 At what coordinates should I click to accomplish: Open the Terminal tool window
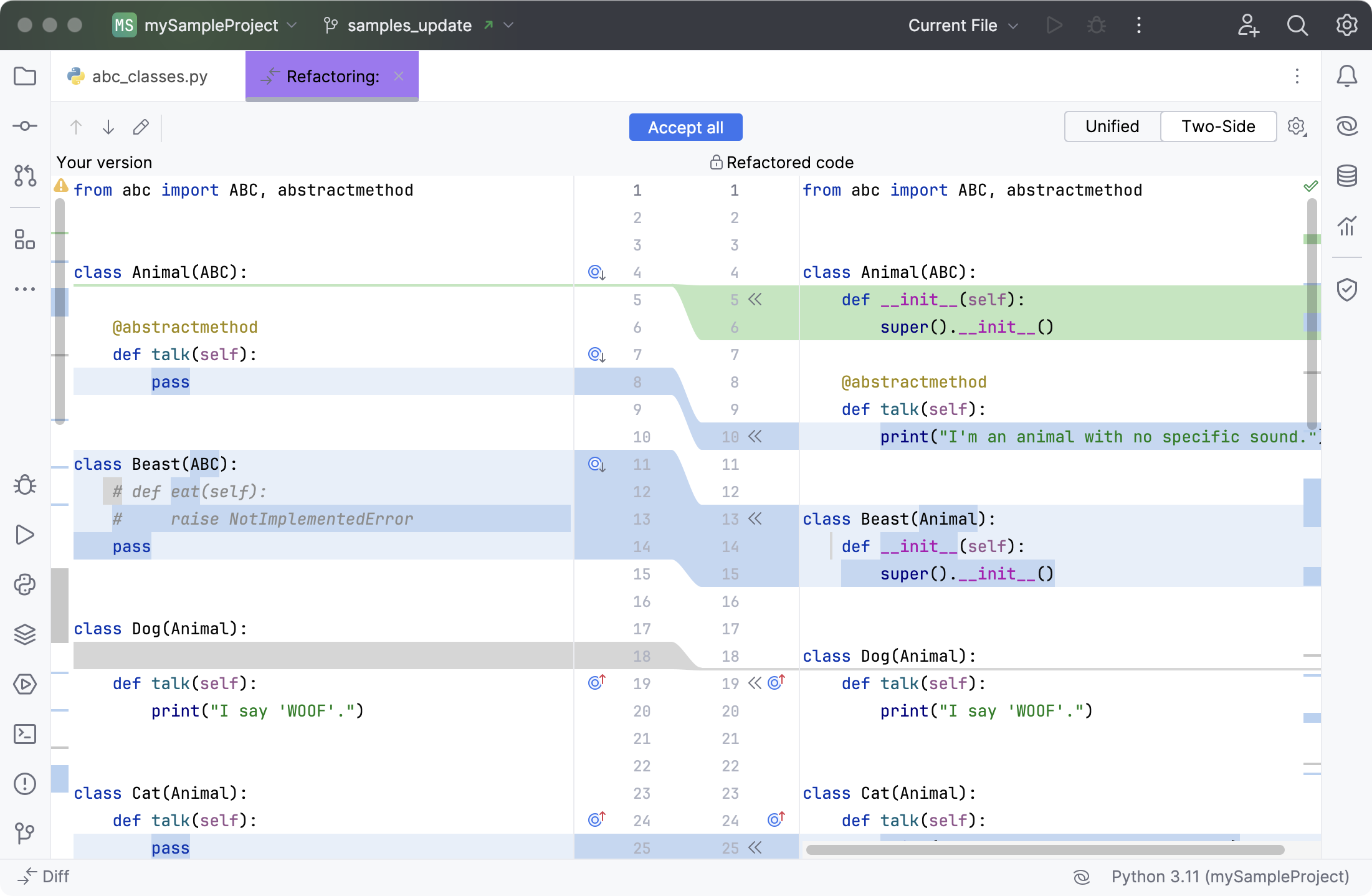25,734
